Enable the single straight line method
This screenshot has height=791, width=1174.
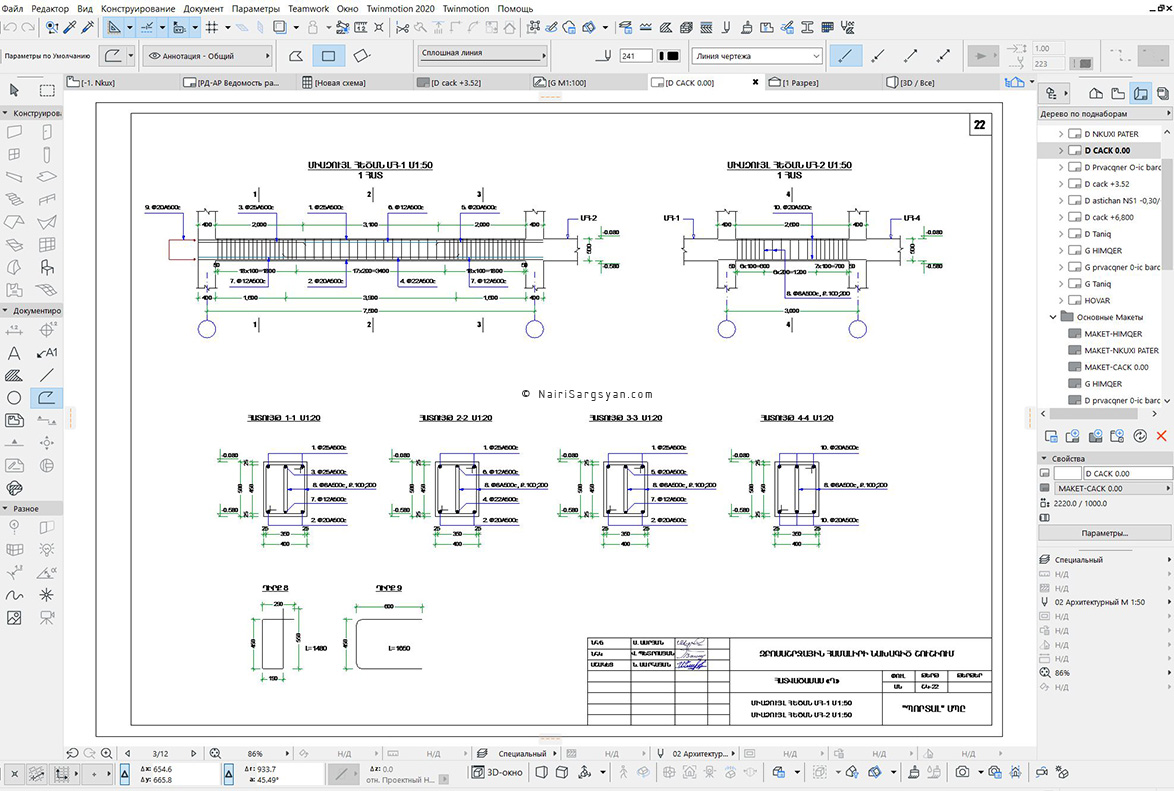click(845, 55)
